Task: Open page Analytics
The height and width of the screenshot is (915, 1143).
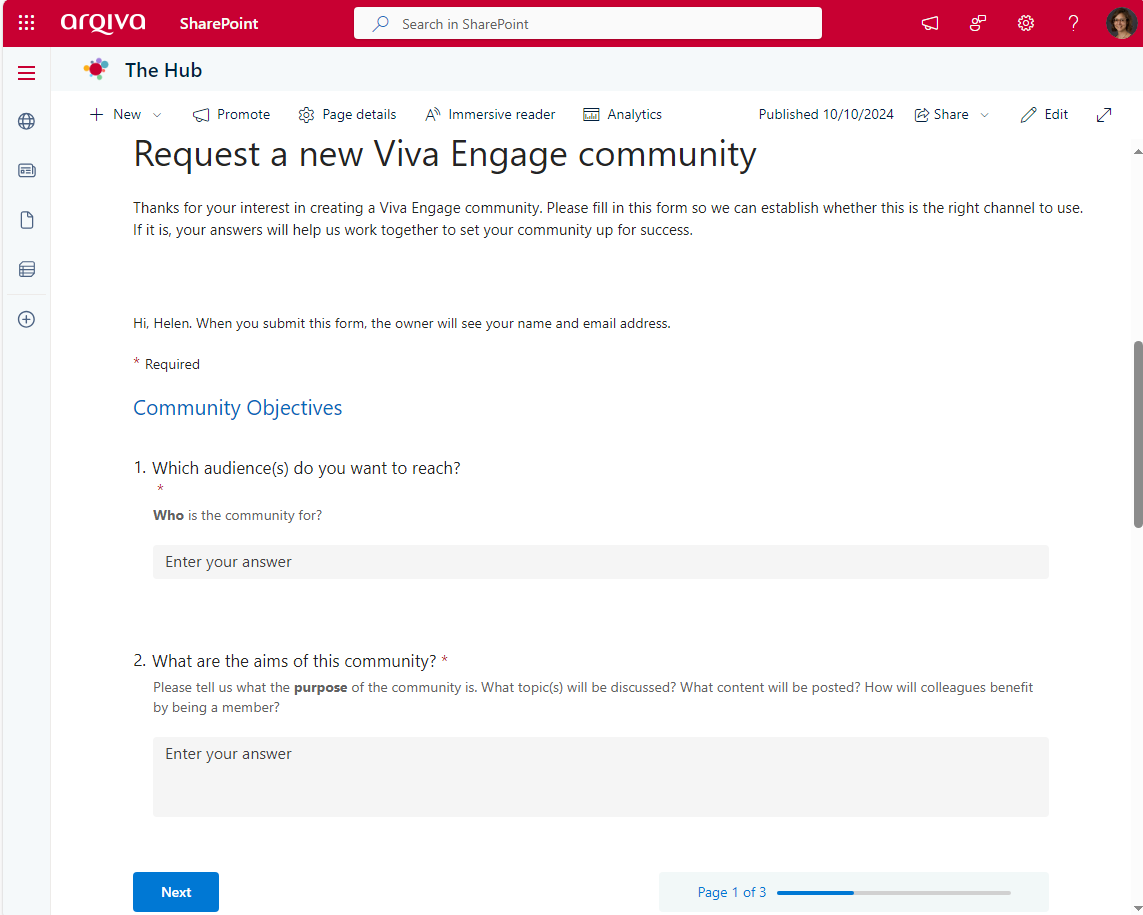Action: click(x=623, y=114)
